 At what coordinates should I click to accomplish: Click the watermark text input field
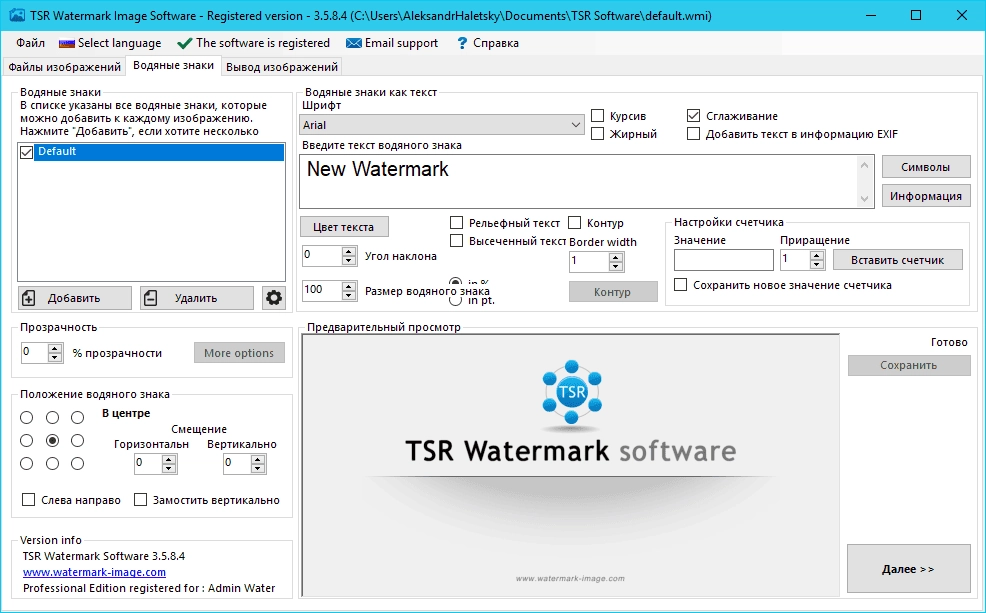[579, 182]
